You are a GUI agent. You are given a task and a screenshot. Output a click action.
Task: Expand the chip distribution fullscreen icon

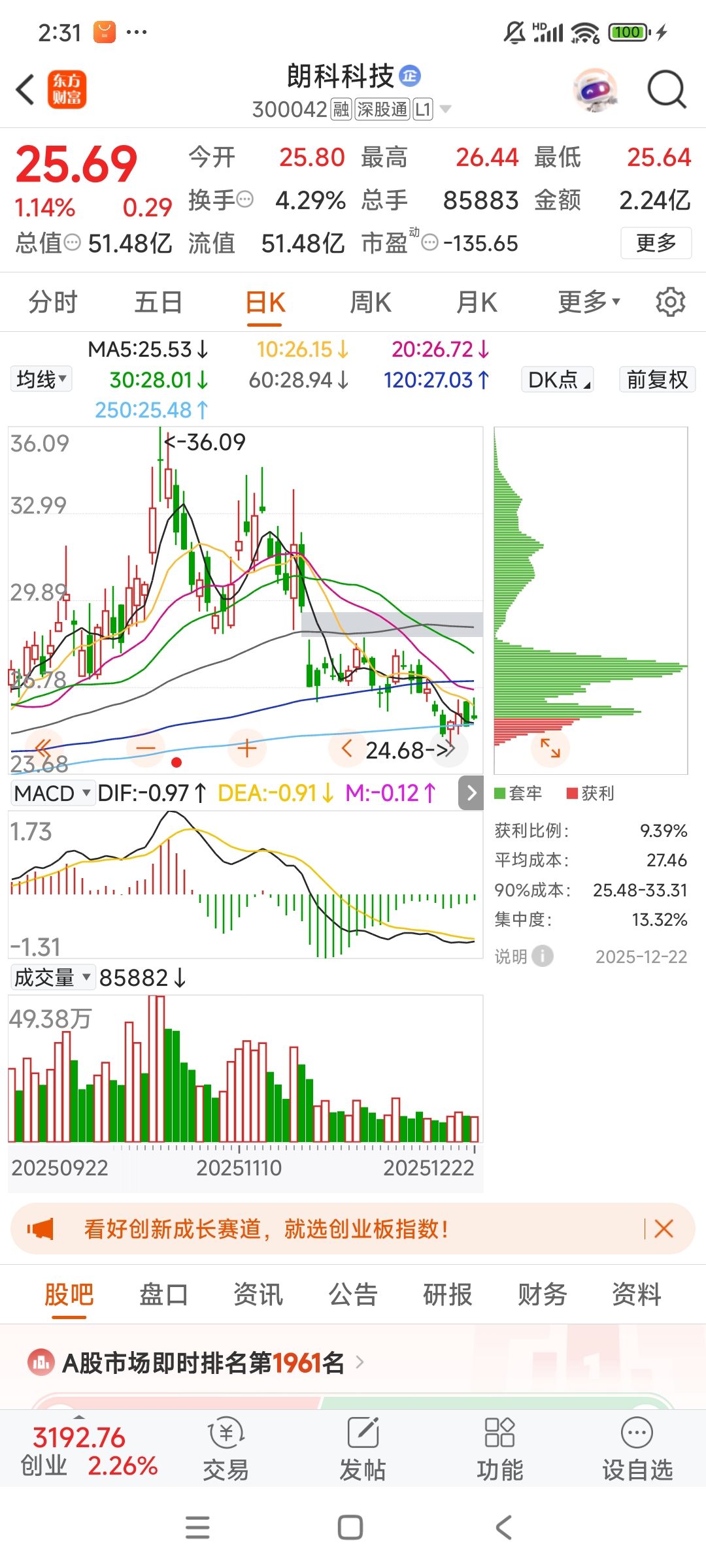(x=550, y=747)
